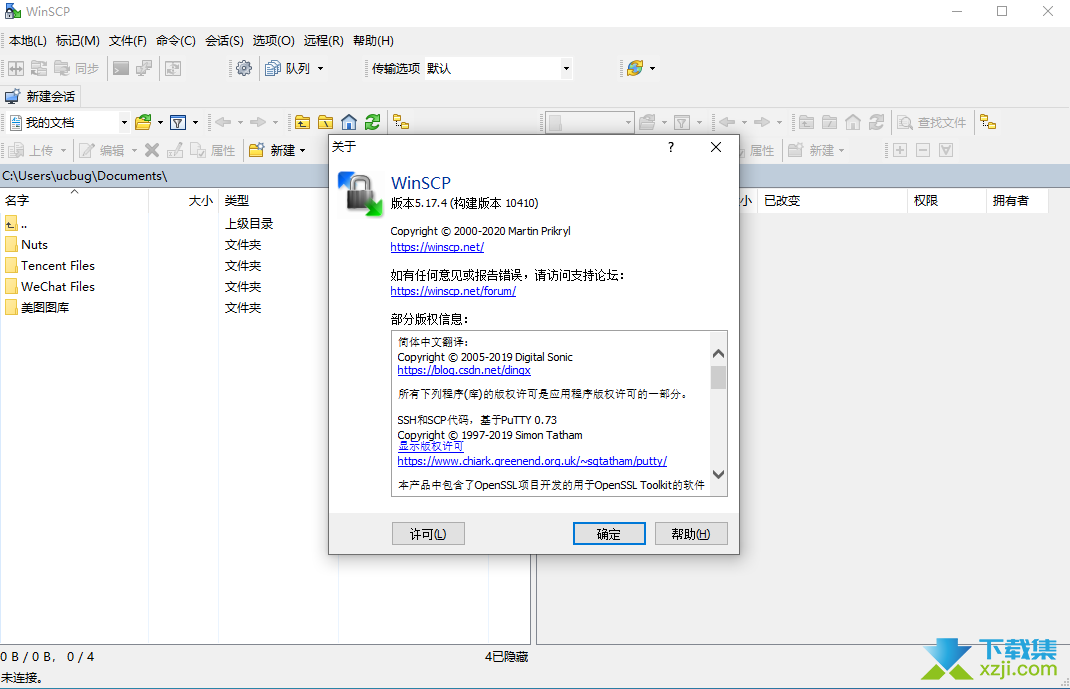Open the 标记(M) menu
This screenshot has width=1070, height=689.
tap(78, 41)
